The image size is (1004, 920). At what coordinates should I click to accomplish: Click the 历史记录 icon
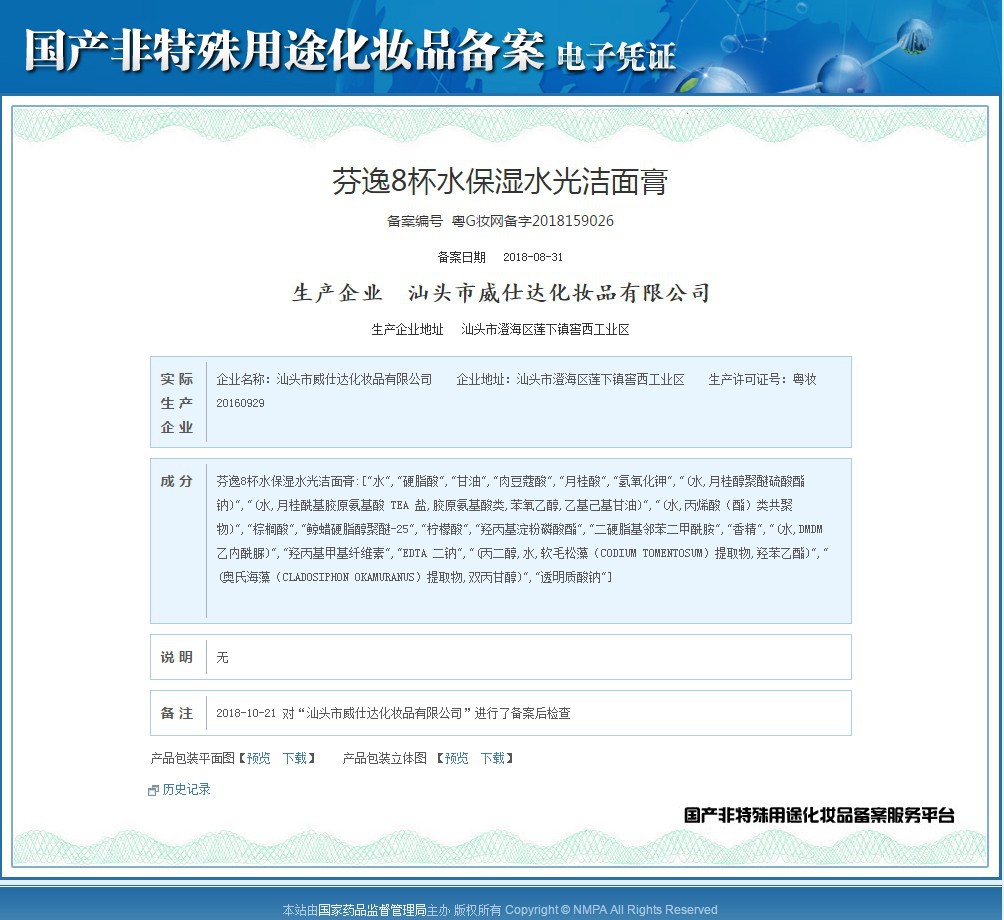[153, 790]
